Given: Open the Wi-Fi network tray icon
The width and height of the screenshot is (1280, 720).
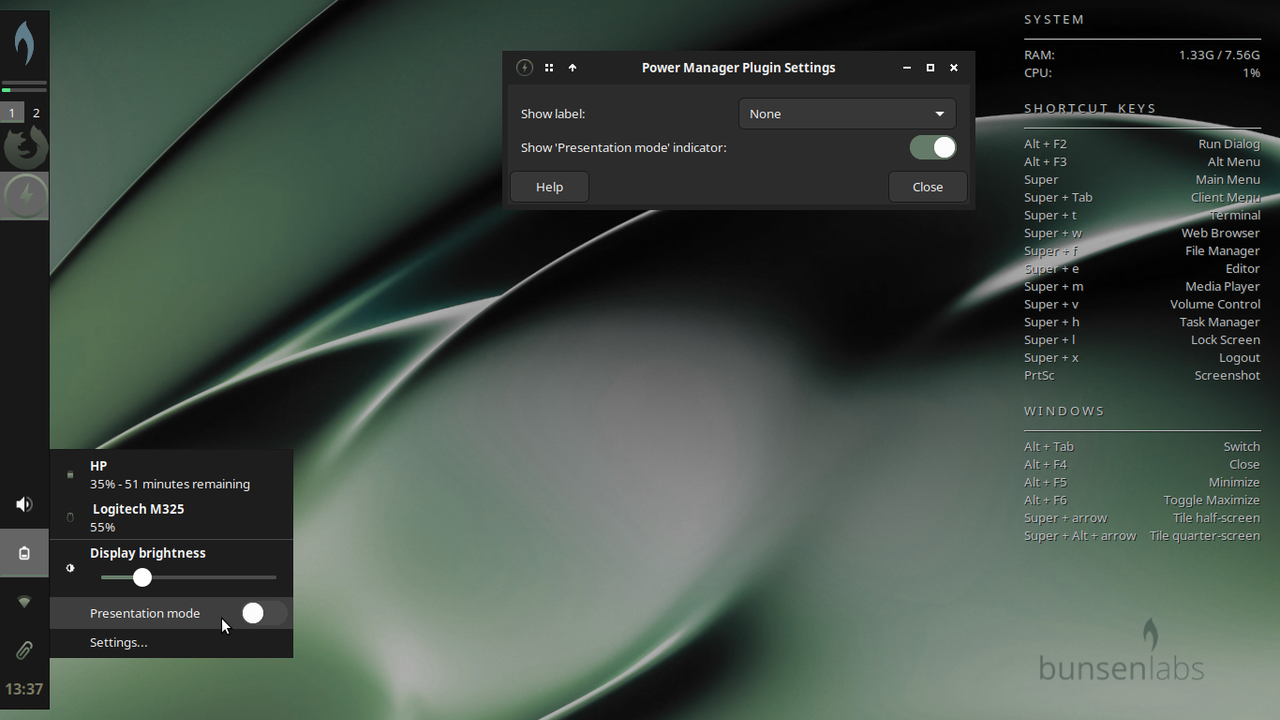Looking at the screenshot, I should (x=24, y=602).
